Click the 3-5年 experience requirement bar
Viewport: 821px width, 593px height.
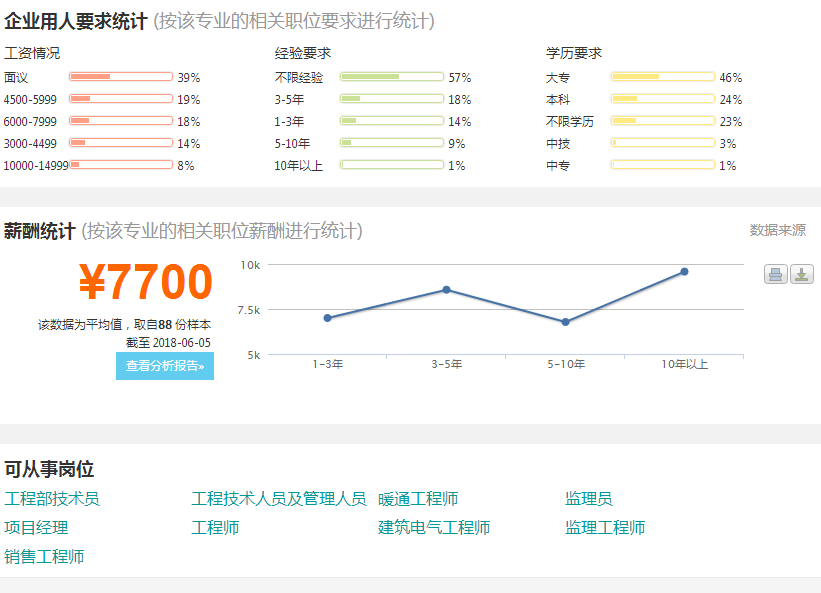(392, 99)
